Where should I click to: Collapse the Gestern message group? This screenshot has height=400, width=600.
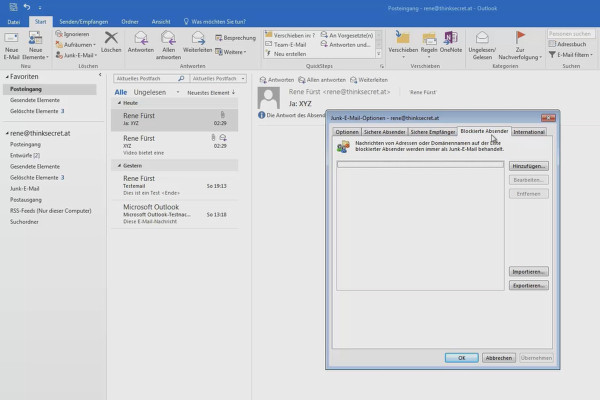(119, 166)
